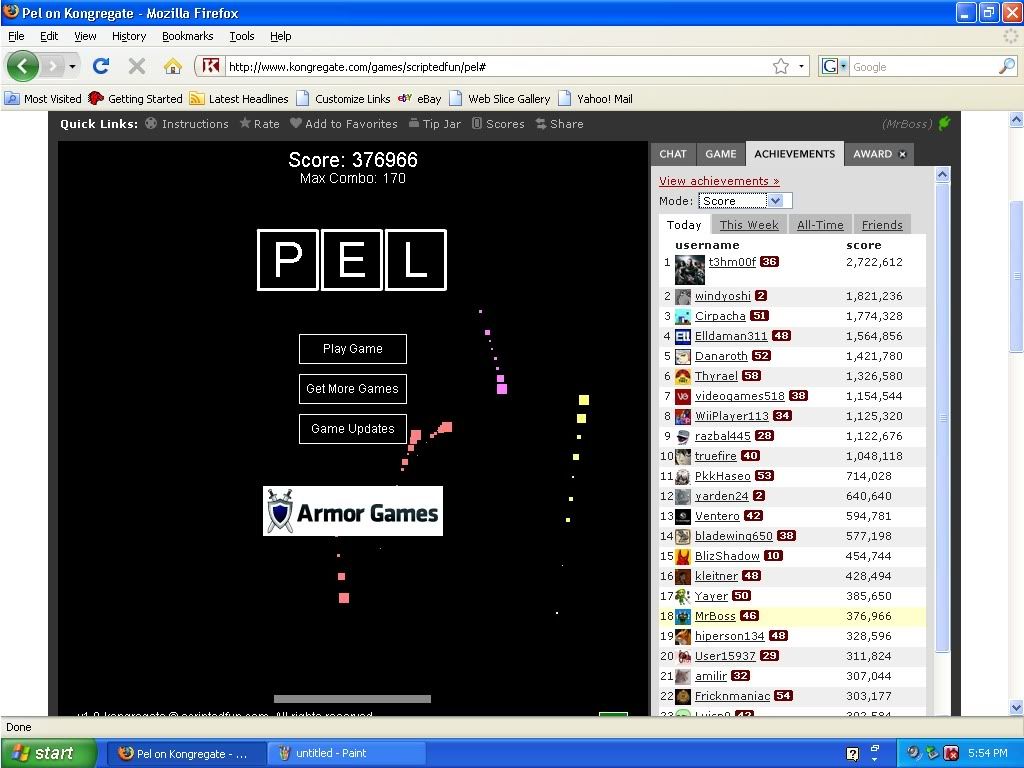Open the Edit menu

[49, 37]
